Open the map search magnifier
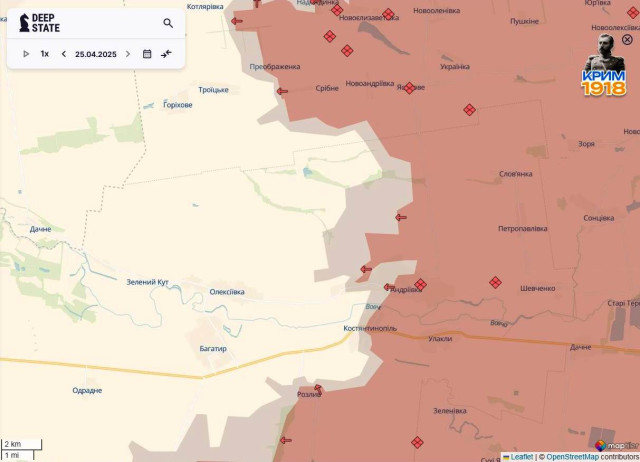The image size is (640, 462). tap(168, 23)
